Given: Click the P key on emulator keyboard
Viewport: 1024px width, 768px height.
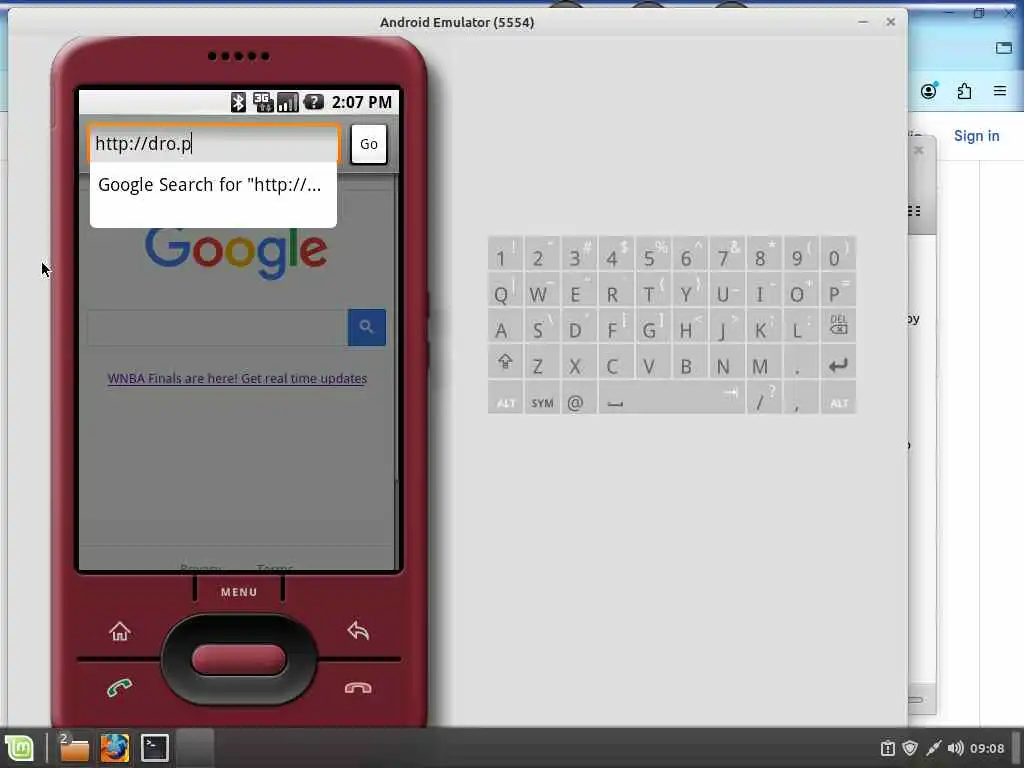Looking at the screenshot, I should click(x=839, y=291).
